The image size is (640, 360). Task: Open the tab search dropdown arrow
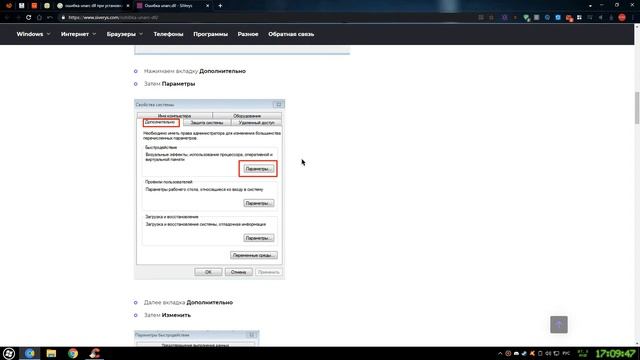(x=590, y=6)
